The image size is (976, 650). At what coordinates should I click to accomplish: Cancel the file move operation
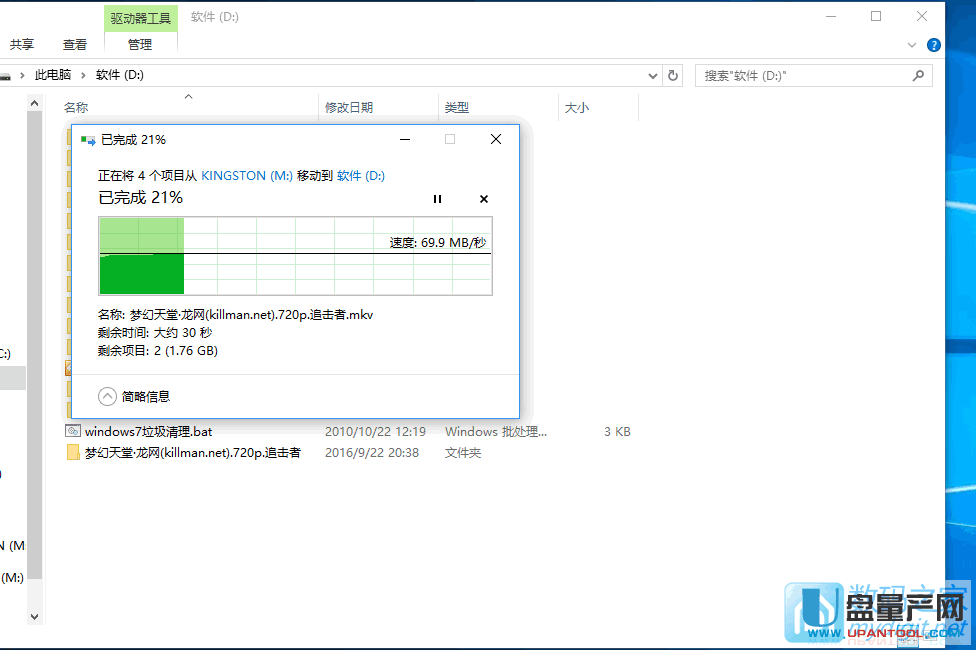pyautogui.click(x=484, y=199)
